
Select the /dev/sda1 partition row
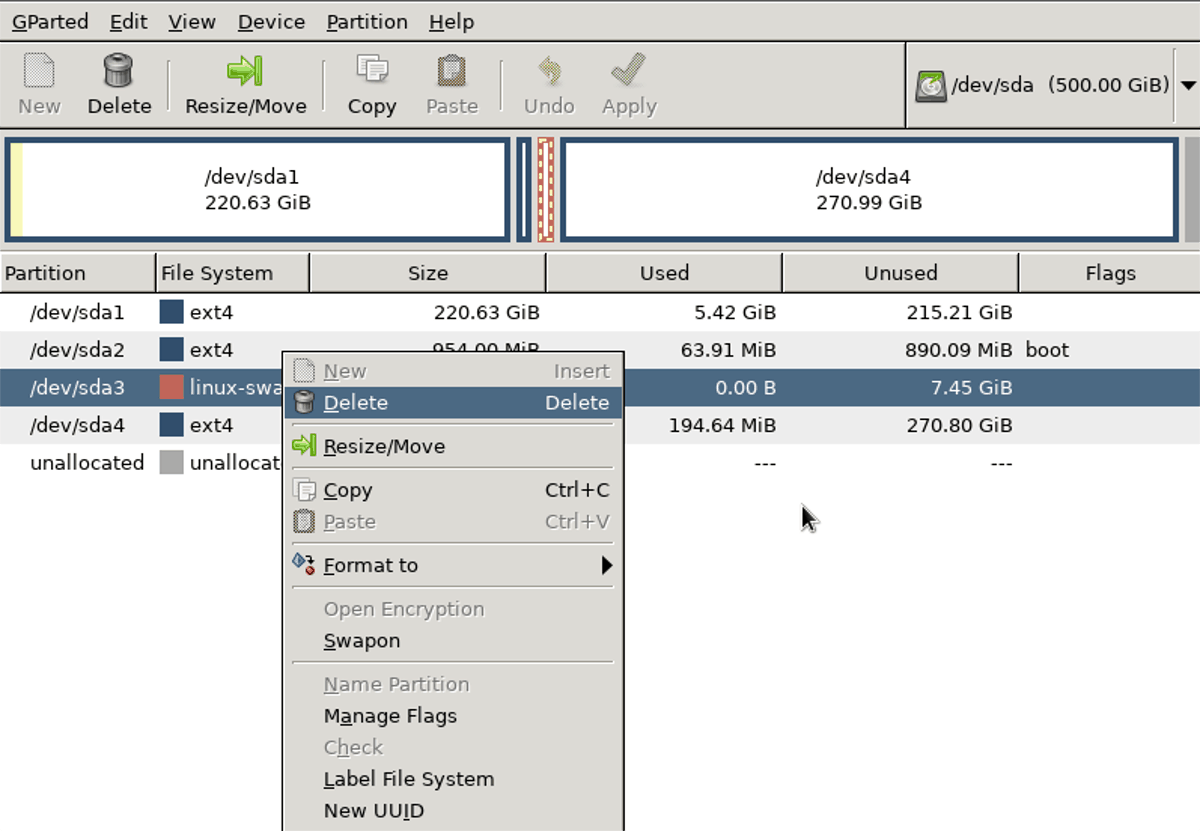click(x=600, y=313)
